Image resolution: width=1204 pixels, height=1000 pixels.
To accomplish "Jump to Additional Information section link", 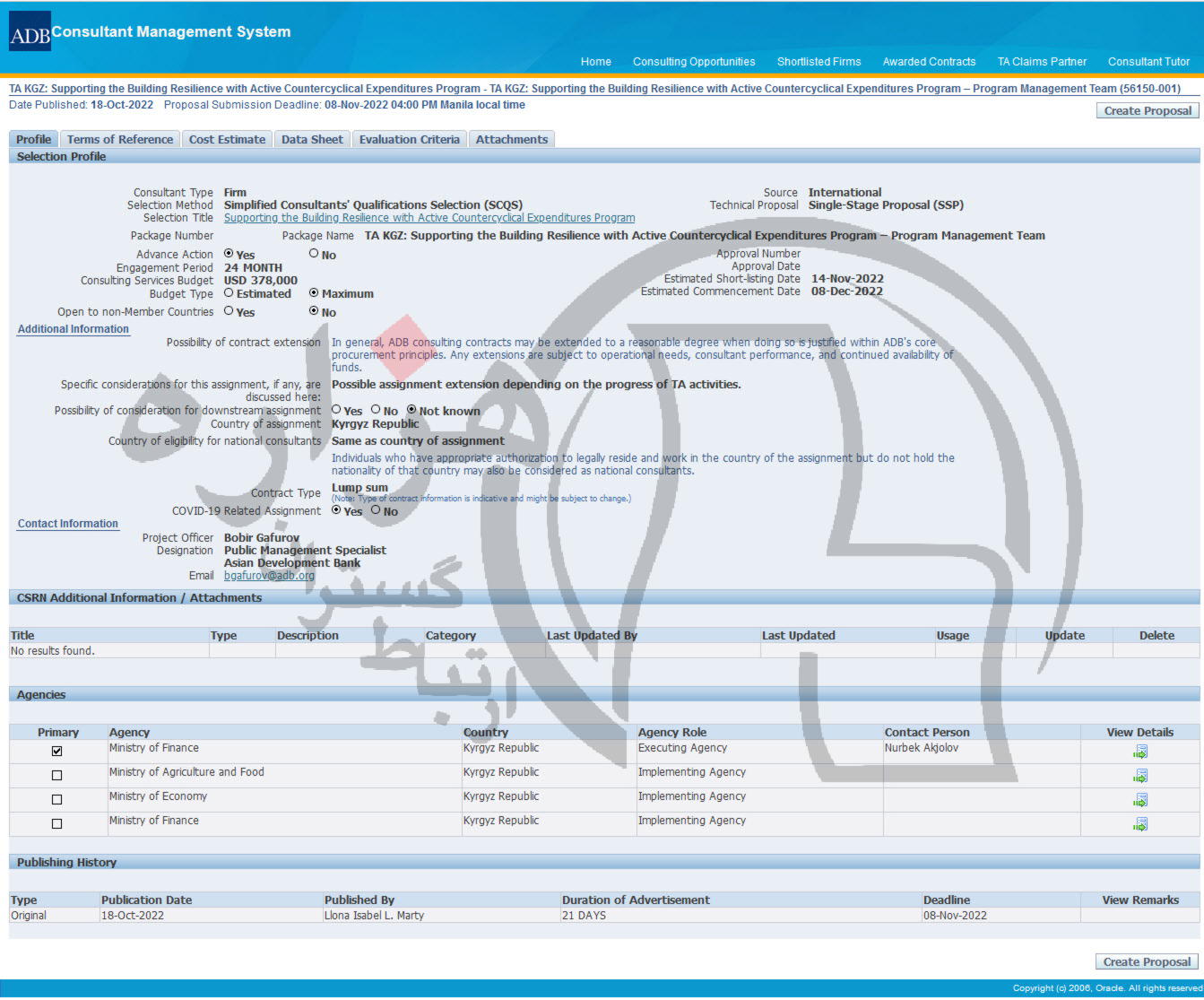I will (x=73, y=329).
